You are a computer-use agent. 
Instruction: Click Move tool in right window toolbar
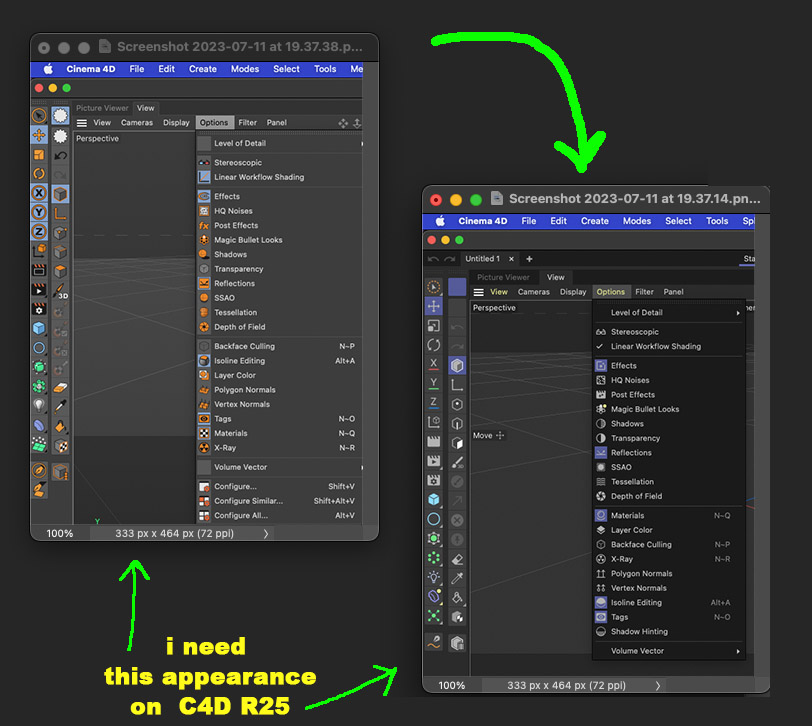point(433,306)
